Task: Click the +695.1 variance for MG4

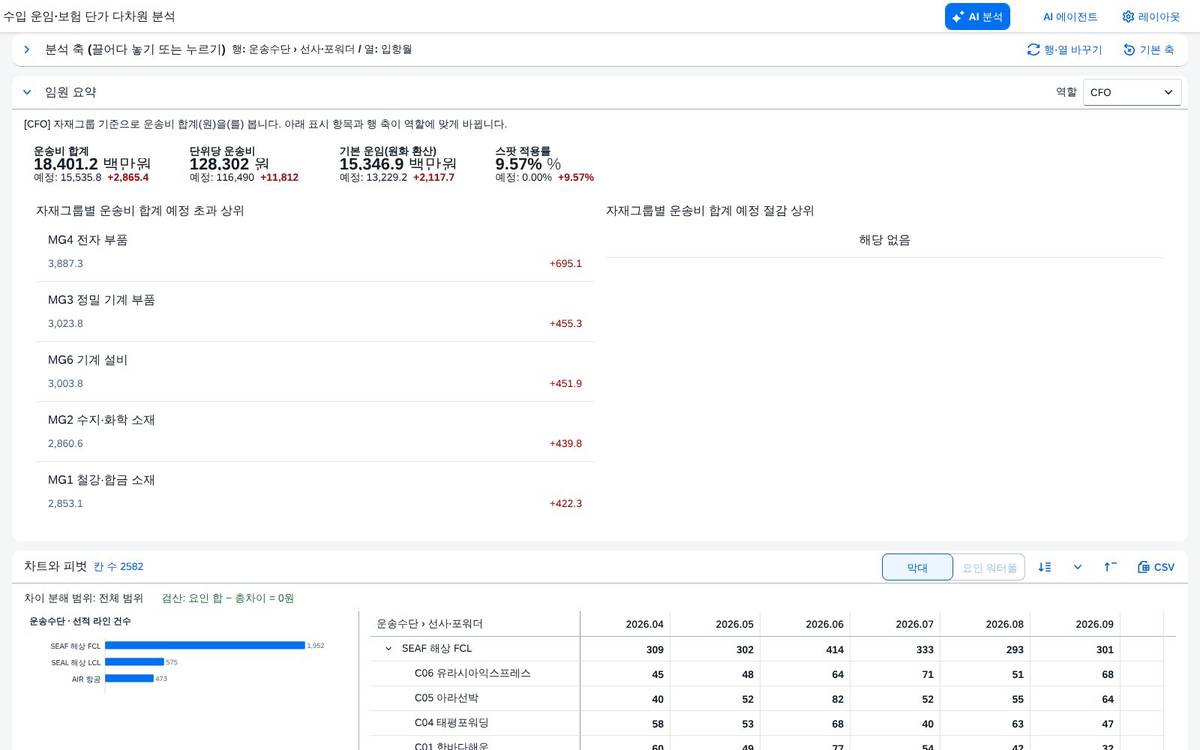Action: pos(565,264)
